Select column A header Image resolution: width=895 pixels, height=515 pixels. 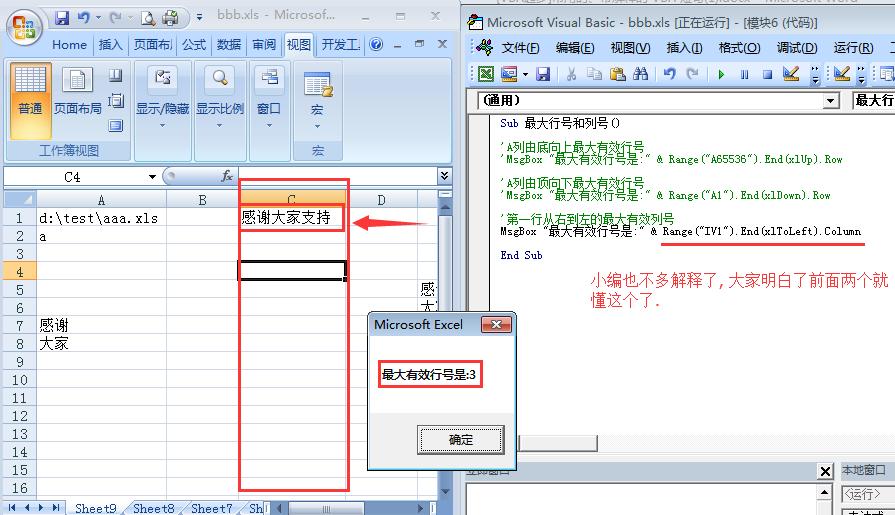coord(101,200)
